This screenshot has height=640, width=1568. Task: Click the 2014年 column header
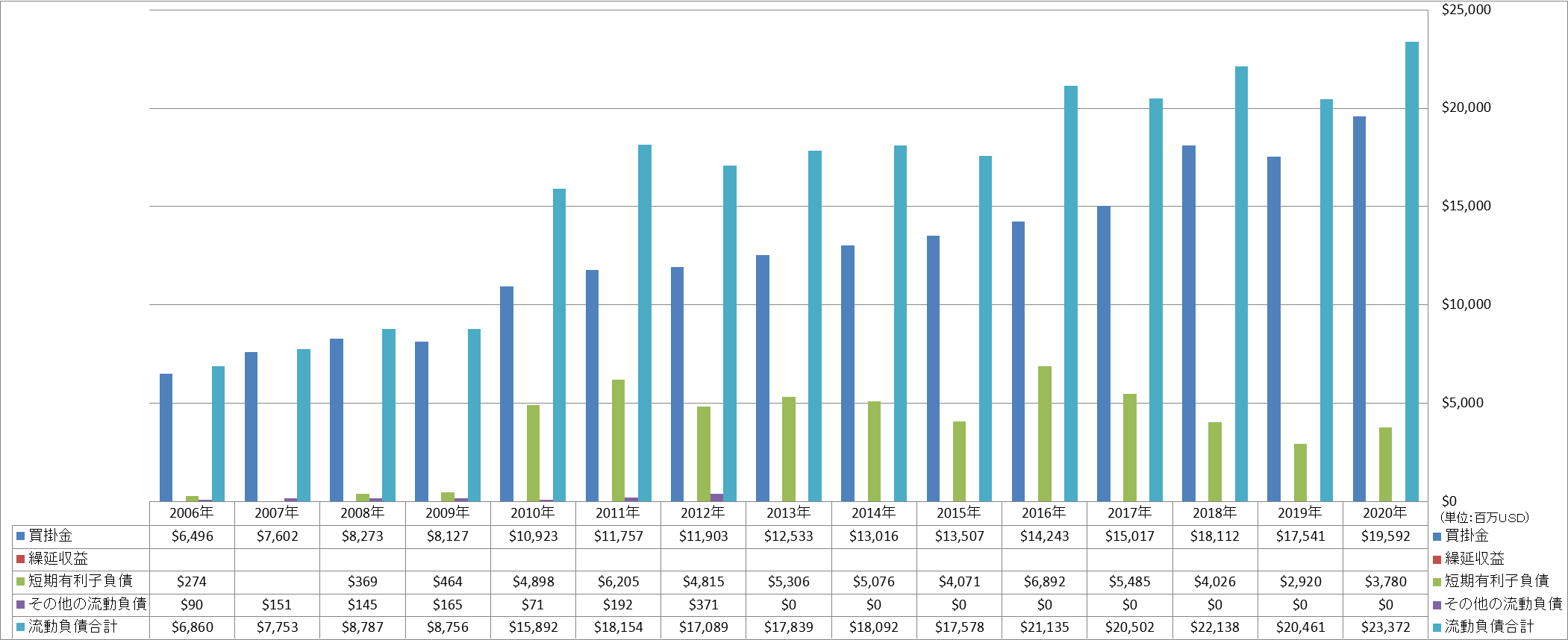[874, 513]
